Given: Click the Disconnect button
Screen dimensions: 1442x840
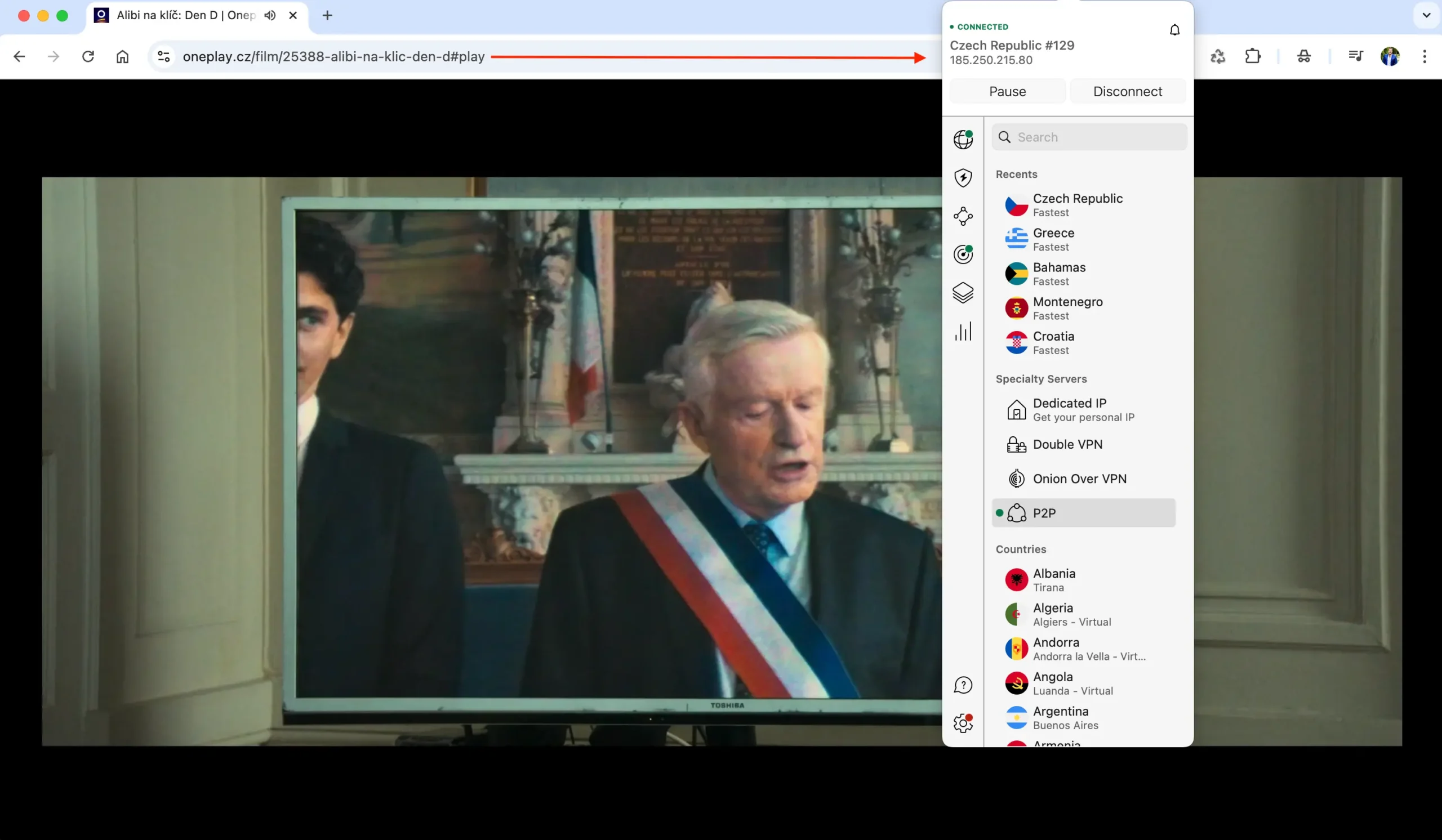Looking at the screenshot, I should [1127, 92].
